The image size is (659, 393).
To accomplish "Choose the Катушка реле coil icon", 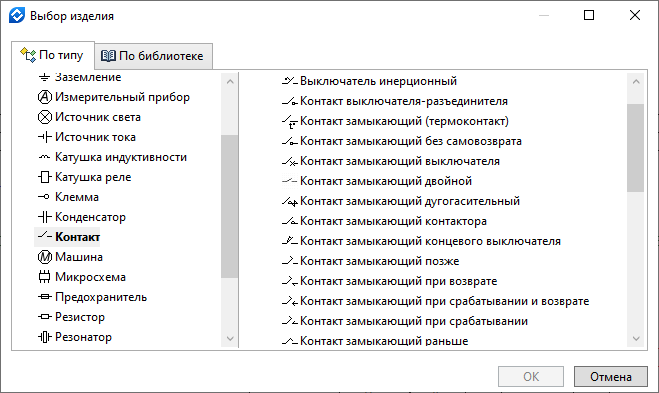I will pos(45,177).
